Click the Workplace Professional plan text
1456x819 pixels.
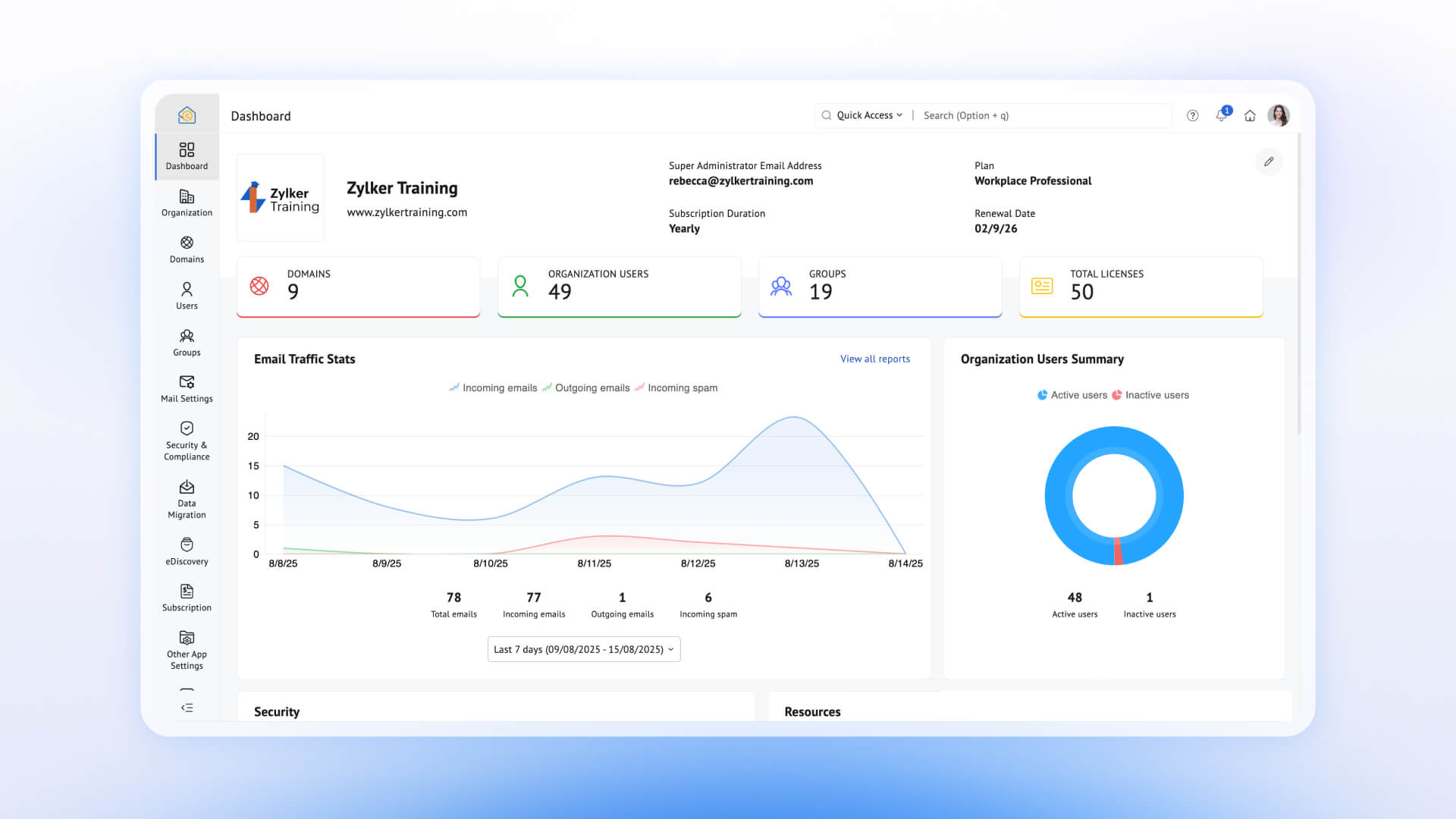pyautogui.click(x=1033, y=180)
